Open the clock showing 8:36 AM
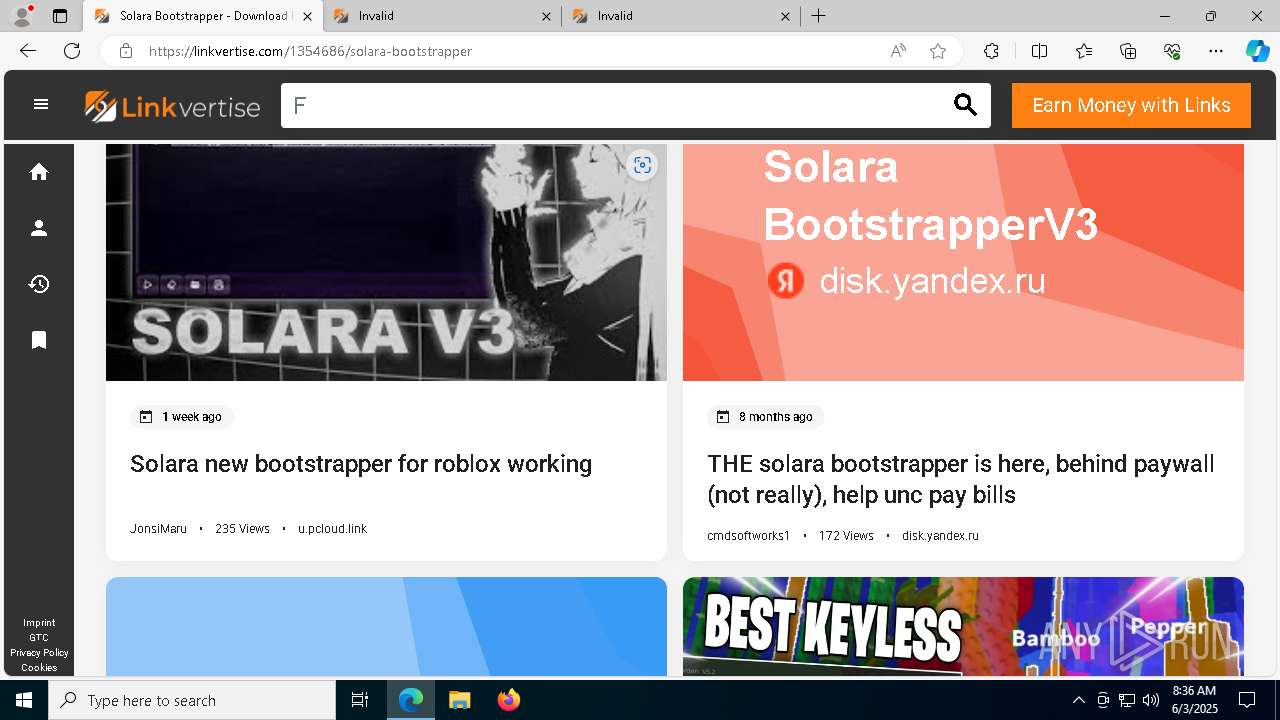The height and width of the screenshot is (720, 1280). click(1194, 700)
